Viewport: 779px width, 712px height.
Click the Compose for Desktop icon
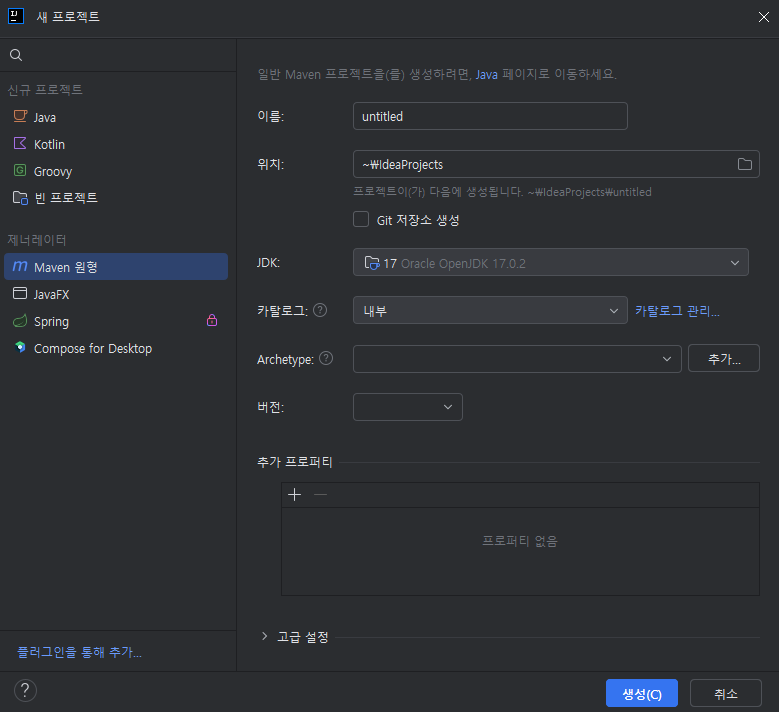pos(20,347)
